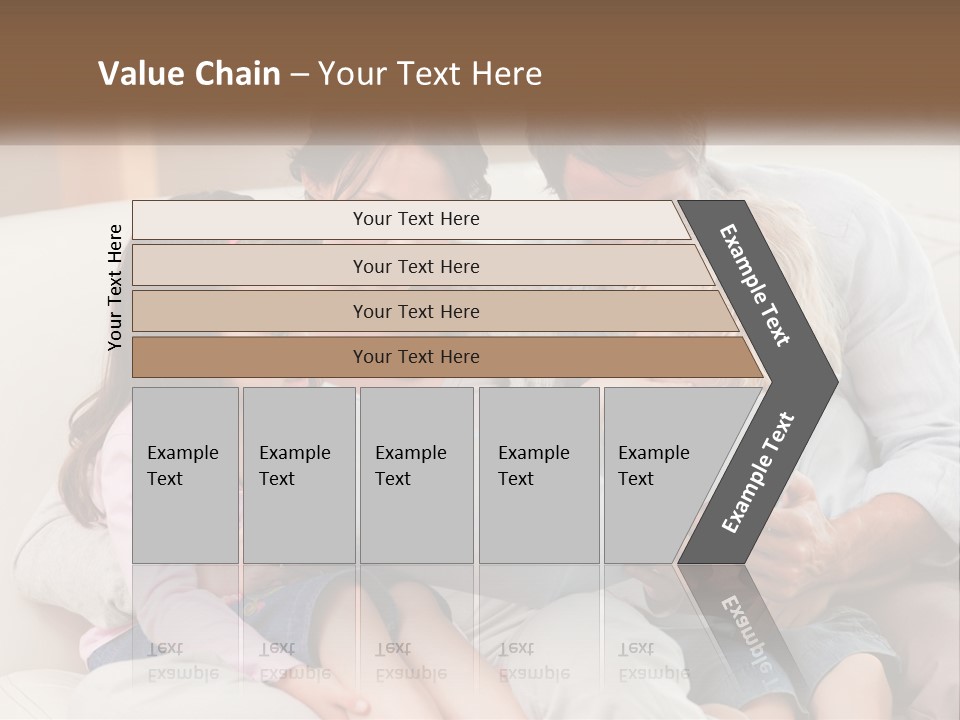Select the lower dark arrow segment "Example Text"
Image resolution: width=960 pixels, height=720 pixels.
click(x=757, y=472)
